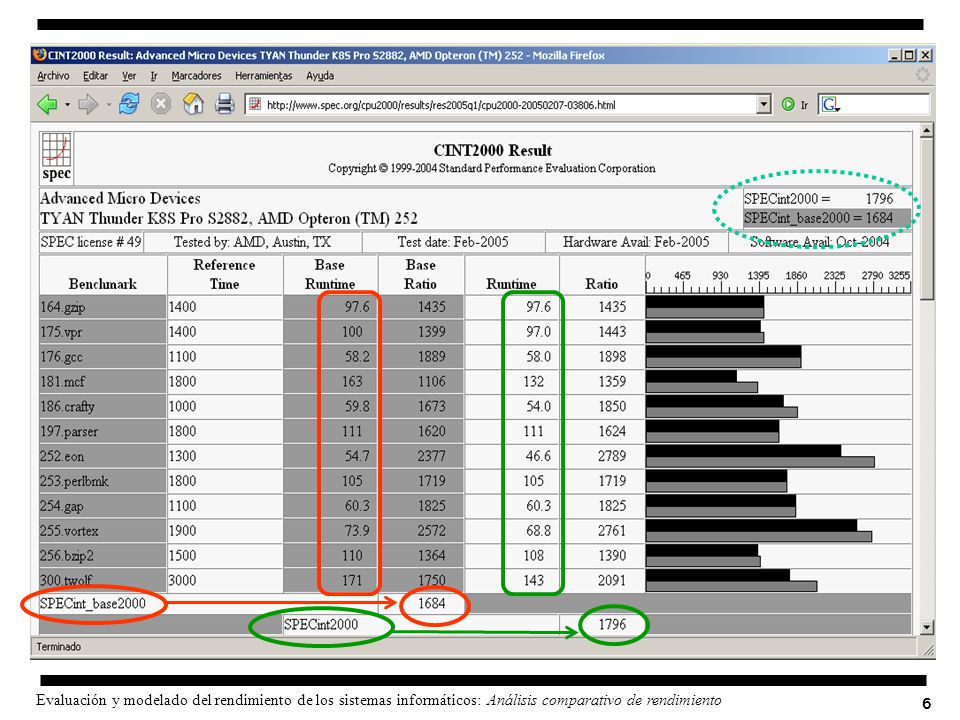Click the vertical scrollbar thumb
960x720 pixels.
[x=926, y=218]
